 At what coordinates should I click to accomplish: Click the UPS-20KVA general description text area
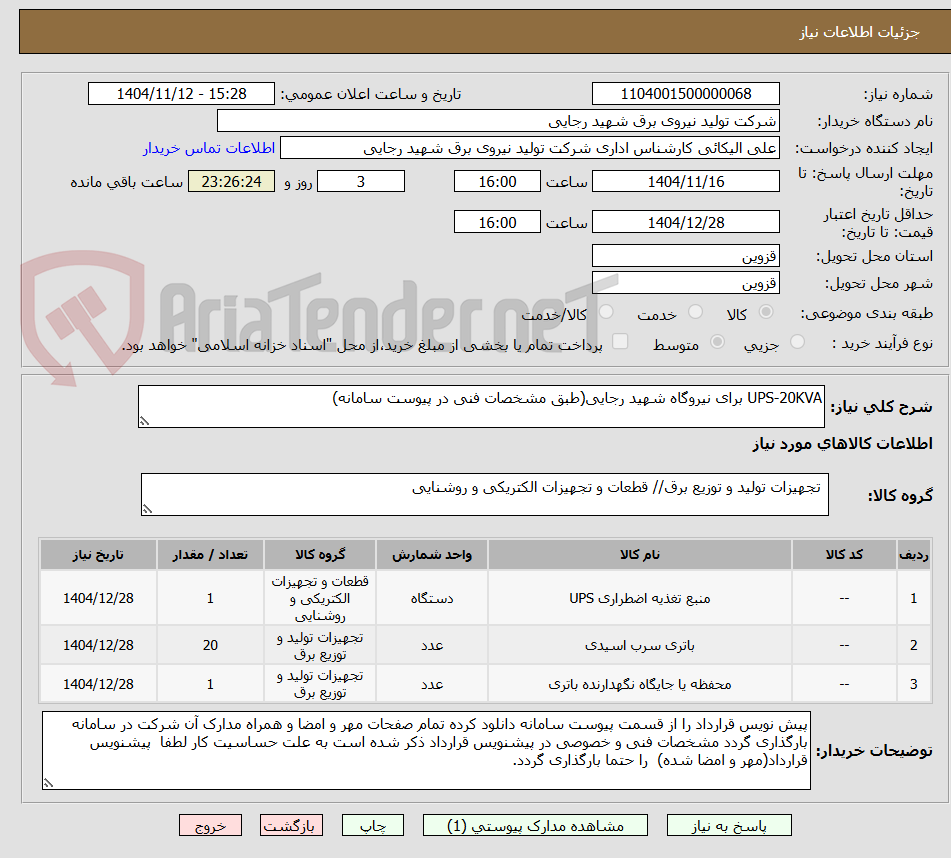click(x=481, y=406)
